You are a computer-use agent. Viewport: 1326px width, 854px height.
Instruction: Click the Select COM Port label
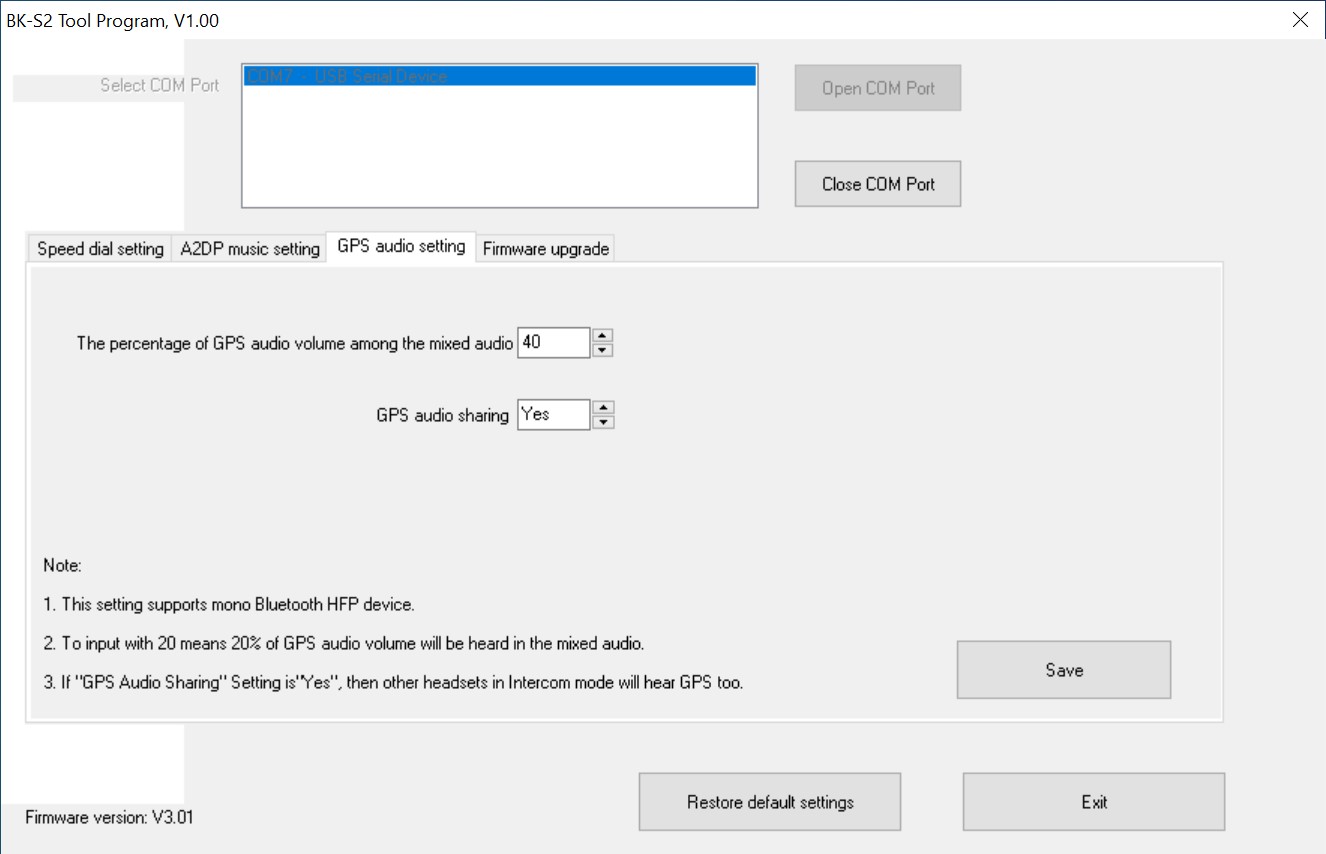[x=159, y=86]
